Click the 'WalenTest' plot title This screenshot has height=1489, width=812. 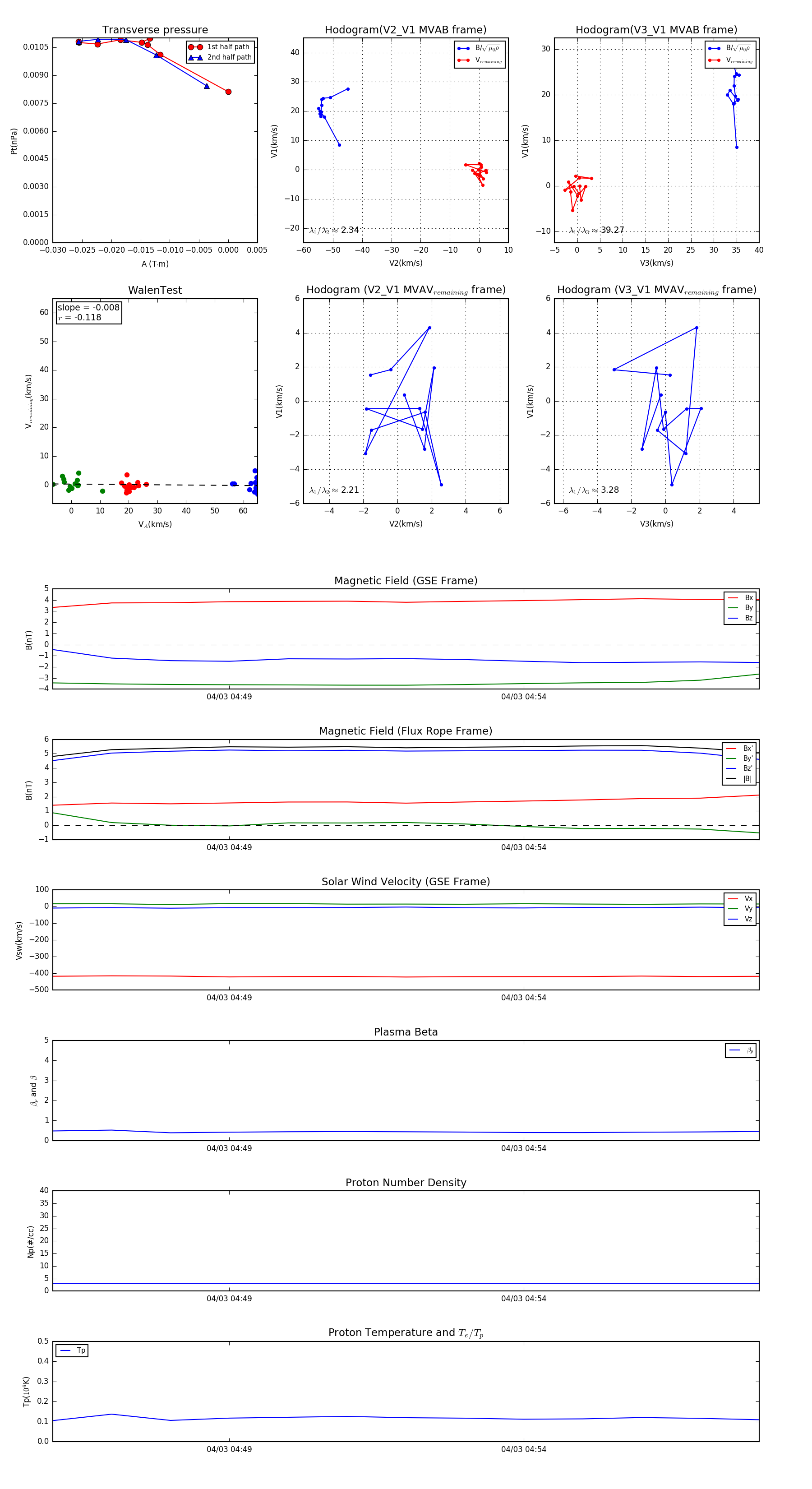(155, 290)
